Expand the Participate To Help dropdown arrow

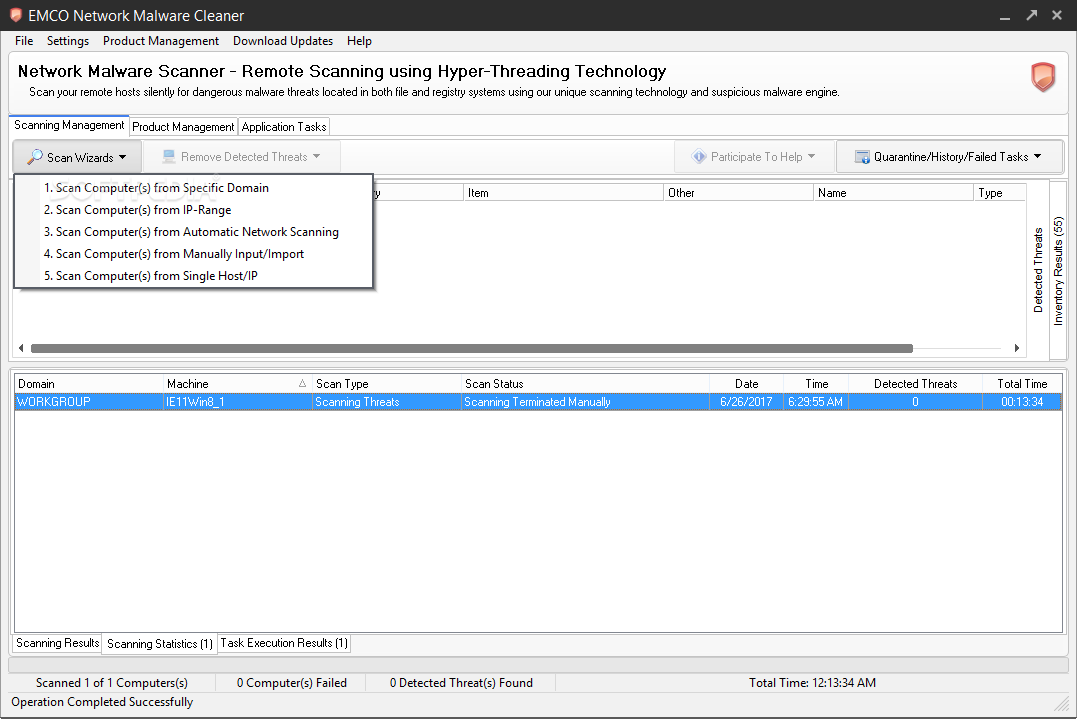click(x=811, y=157)
